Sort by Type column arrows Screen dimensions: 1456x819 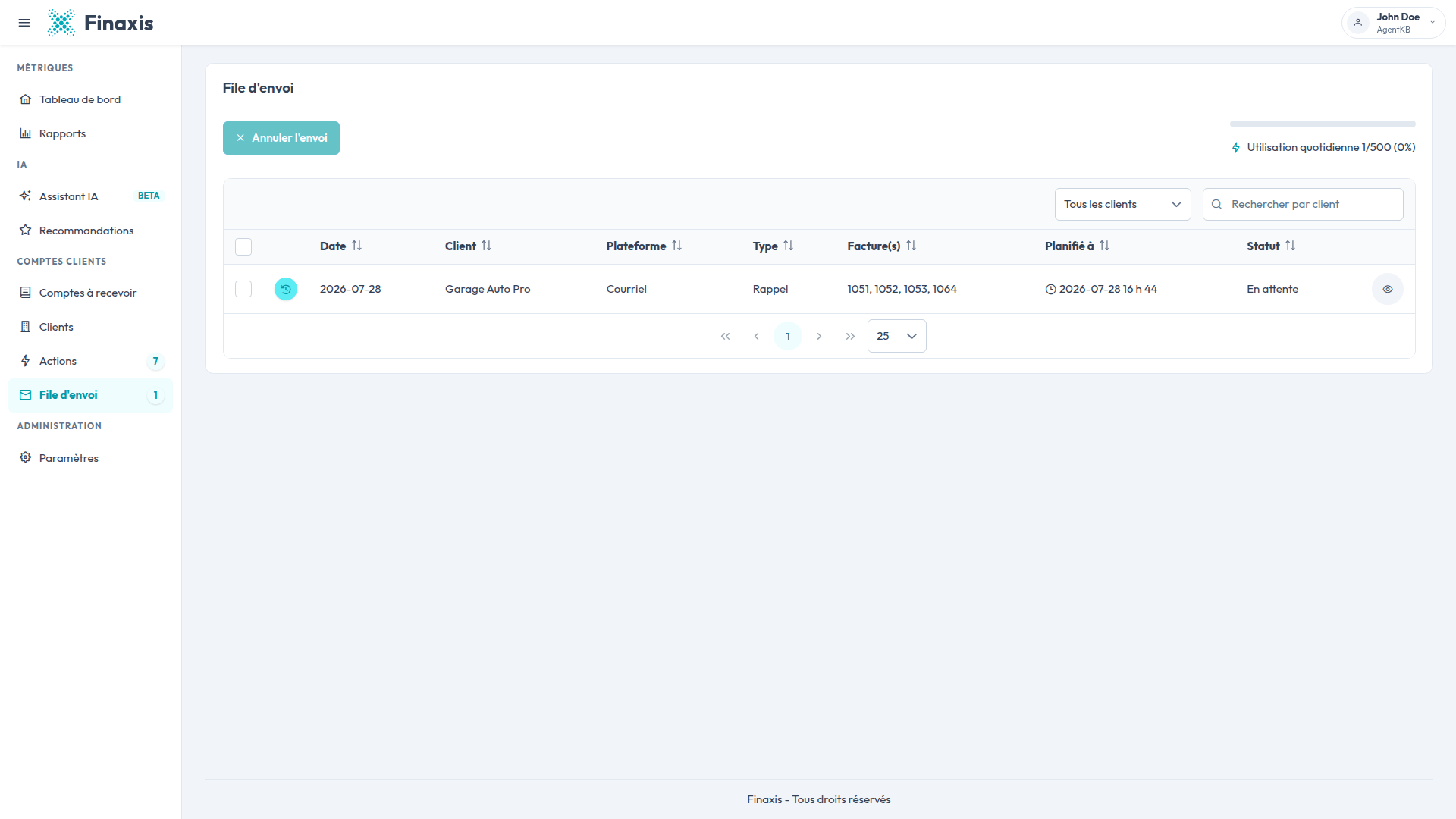(x=789, y=246)
